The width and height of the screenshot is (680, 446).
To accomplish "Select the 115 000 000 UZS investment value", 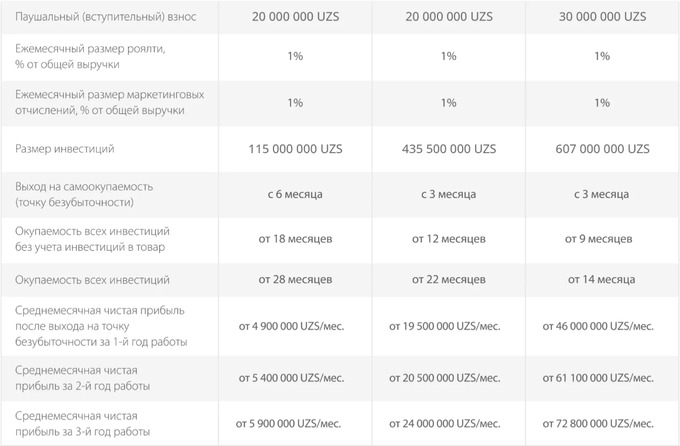I will (x=295, y=148).
